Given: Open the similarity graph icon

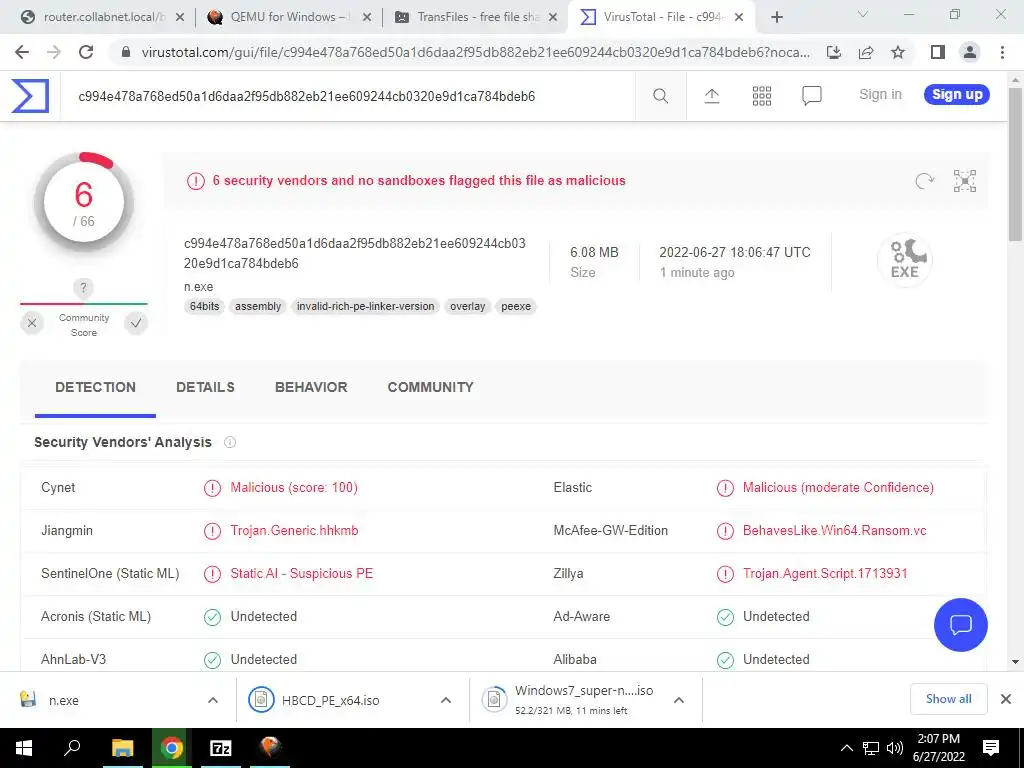Looking at the screenshot, I should point(965,181).
